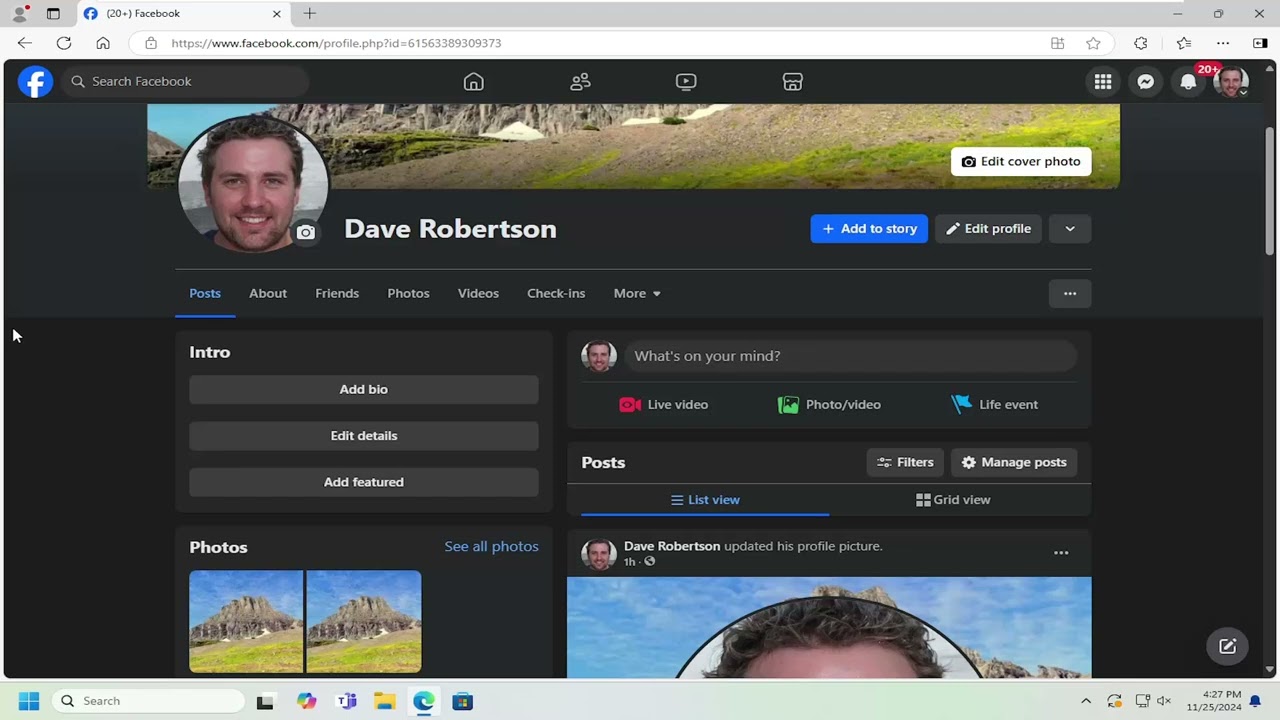
Task: Click the Edit profile button
Action: coord(989,229)
